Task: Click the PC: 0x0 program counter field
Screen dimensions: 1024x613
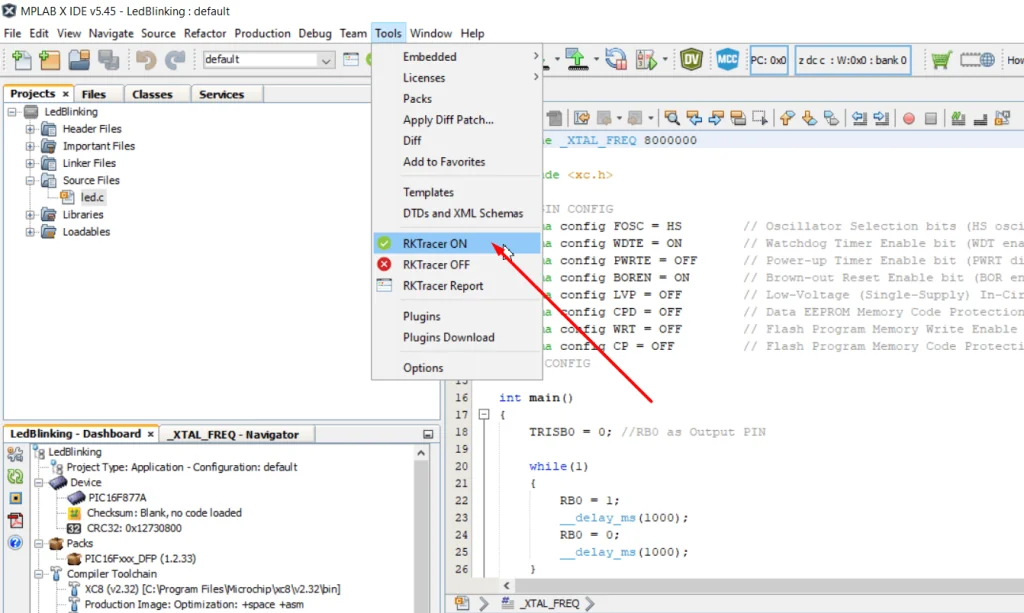Action: (x=769, y=60)
